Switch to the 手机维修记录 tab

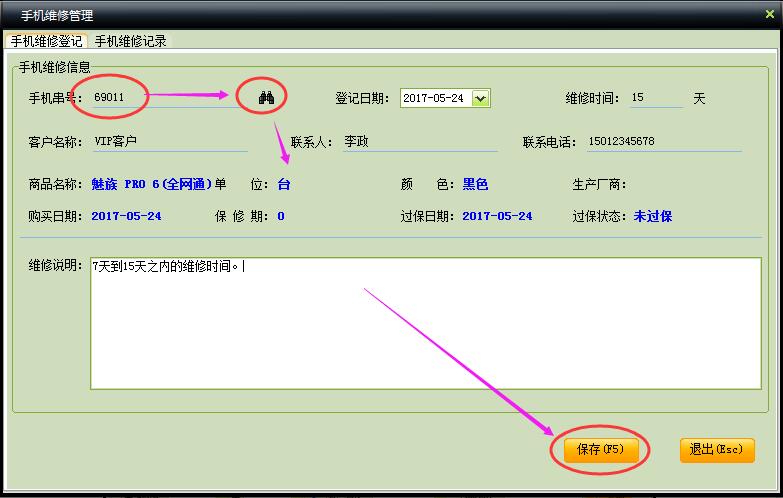[130, 41]
